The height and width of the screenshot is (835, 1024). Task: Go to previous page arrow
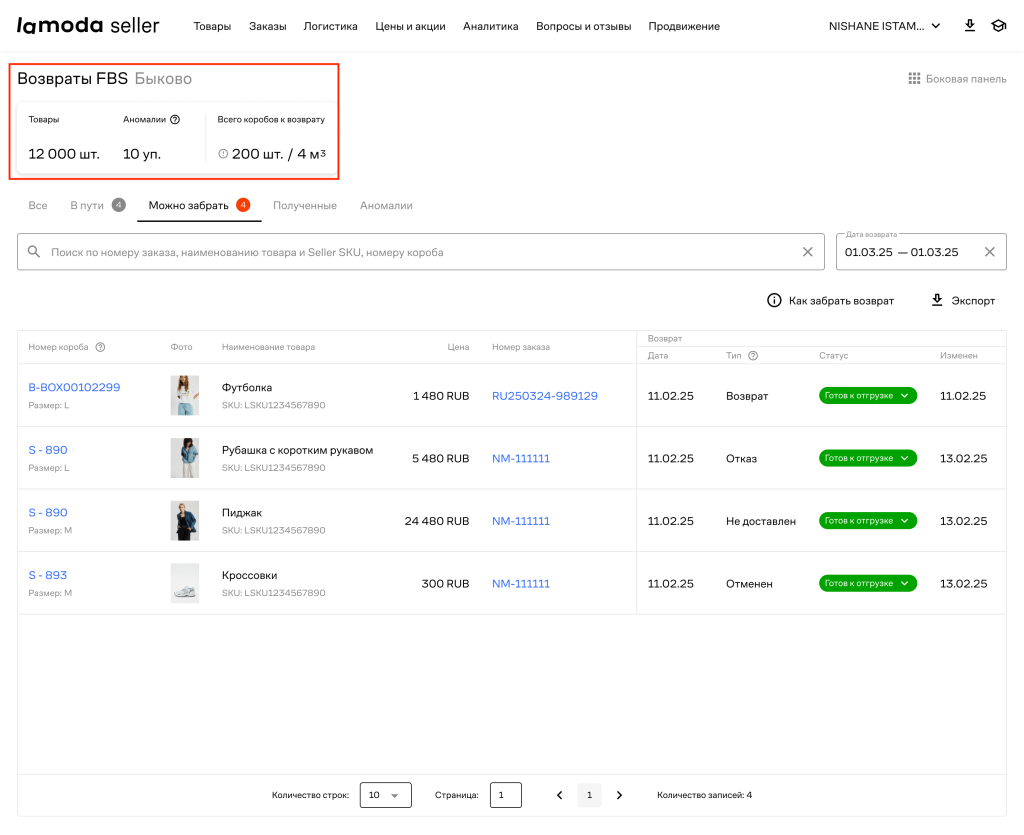pos(559,795)
